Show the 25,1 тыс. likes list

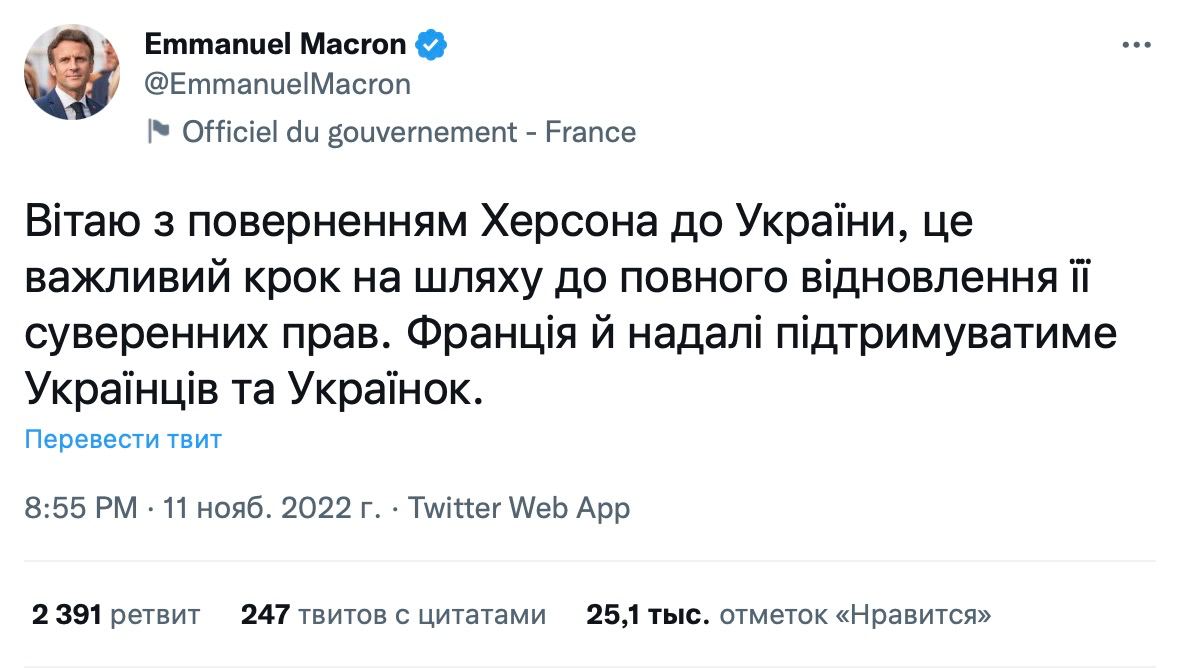(x=788, y=614)
